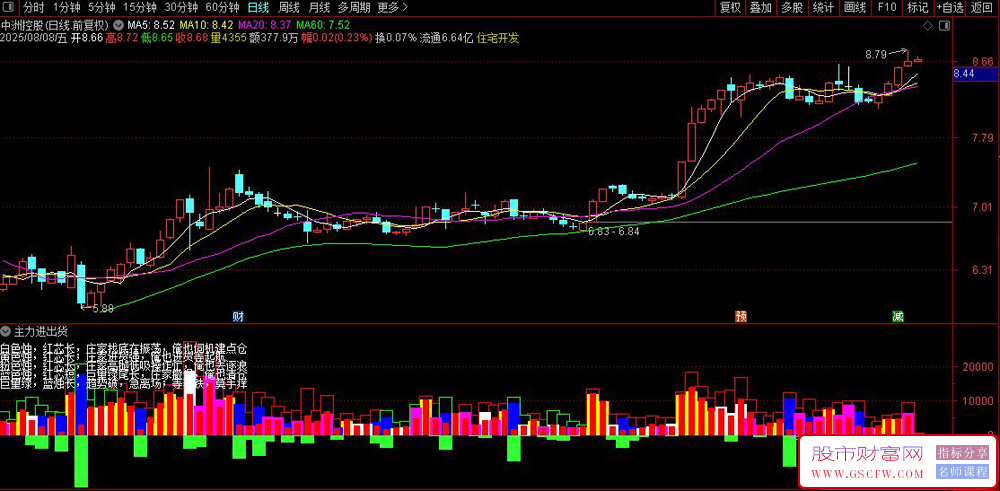Open the 财 financial report marker
Image resolution: width=1000 pixels, height=491 pixels.
pyautogui.click(x=237, y=316)
